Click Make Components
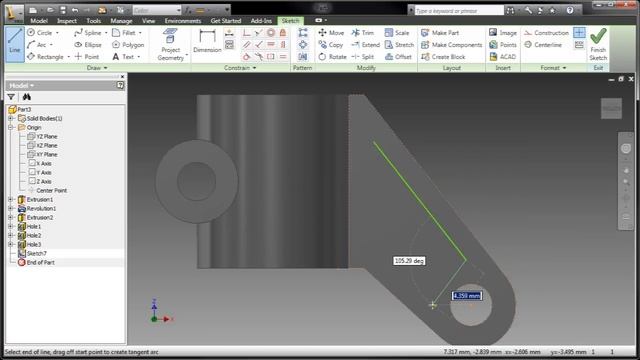This screenshot has height=360, width=640. (451, 44)
